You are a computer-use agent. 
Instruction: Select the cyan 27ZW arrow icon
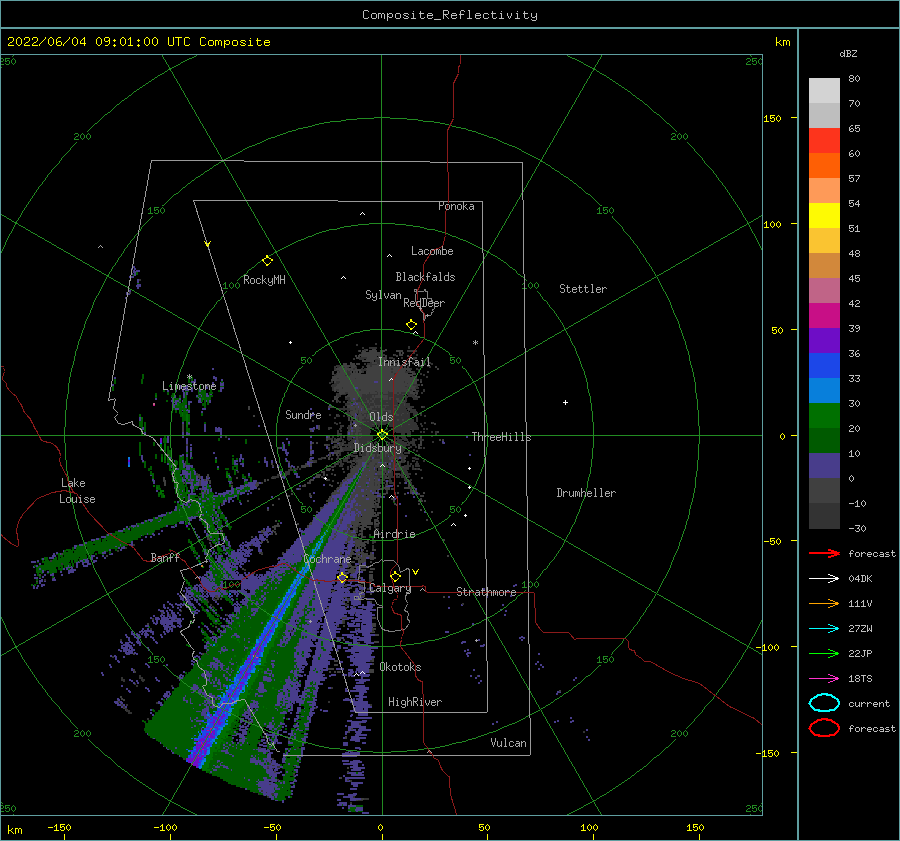824,629
